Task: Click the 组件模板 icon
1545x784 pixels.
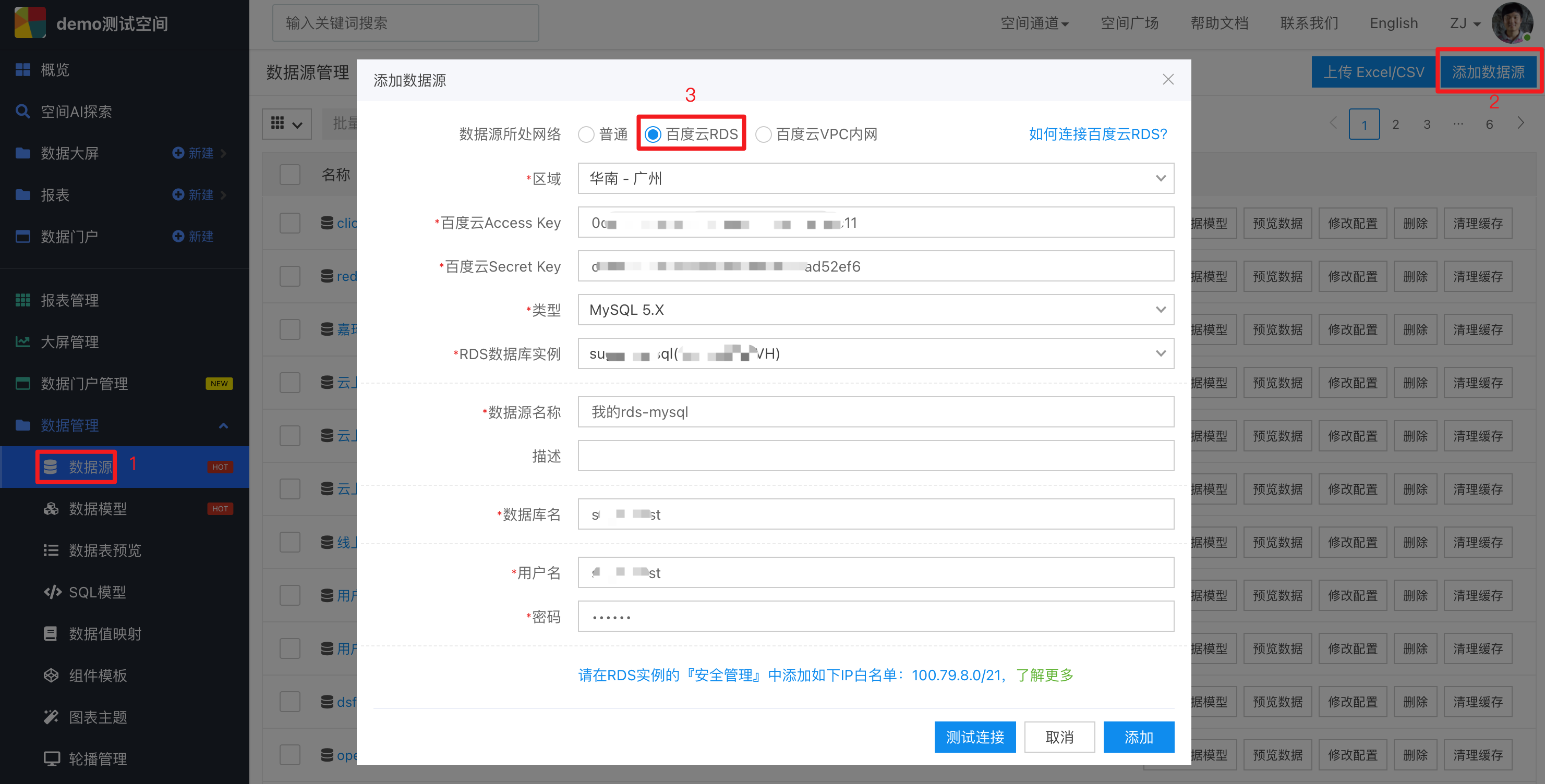Action: tap(51, 676)
